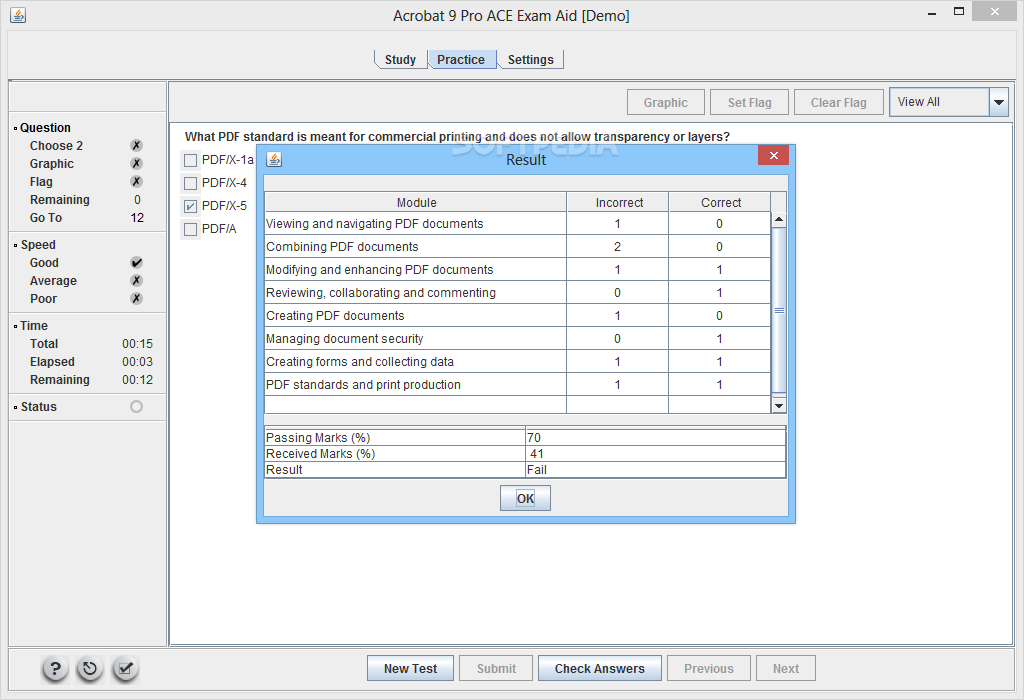This screenshot has width=1024, height=700.
Task: Click the Correct column header
Action: coord(720,202)
